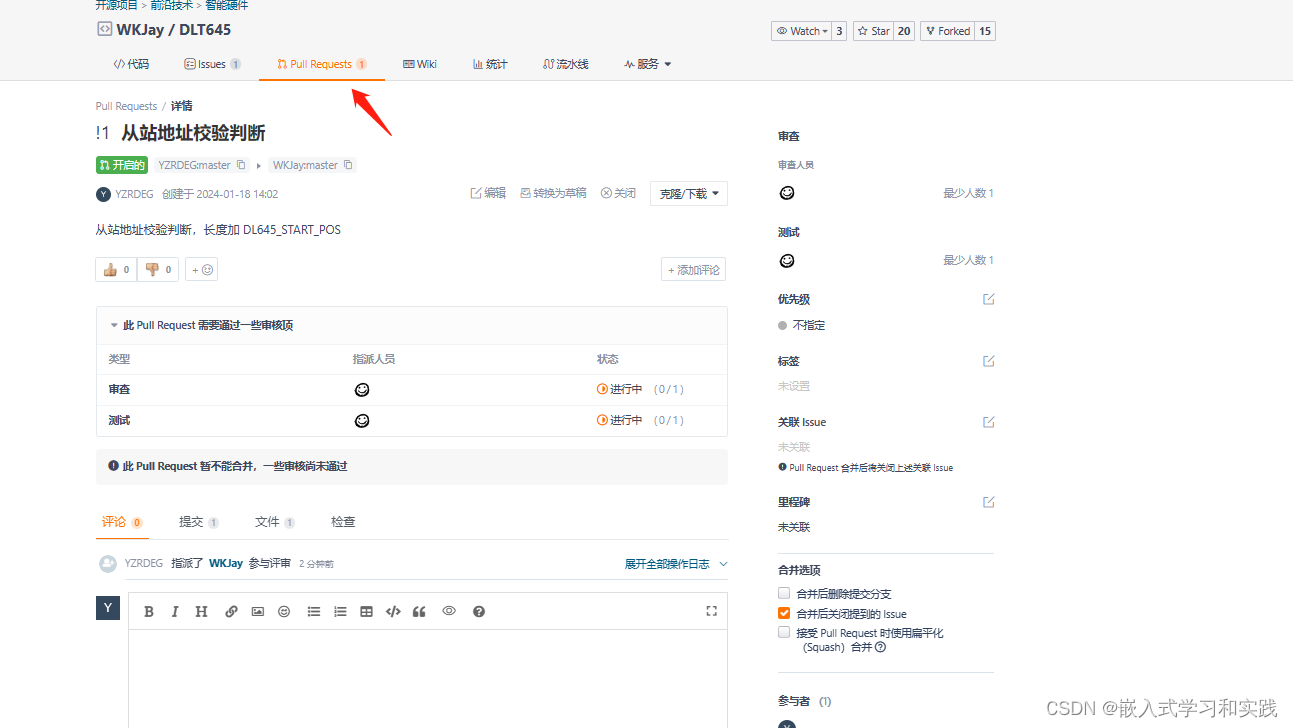The width and height of the screenshot is (1293, 728).
Task: Click the 审查 reviewer avatar in sidebar
Action: 787,193
